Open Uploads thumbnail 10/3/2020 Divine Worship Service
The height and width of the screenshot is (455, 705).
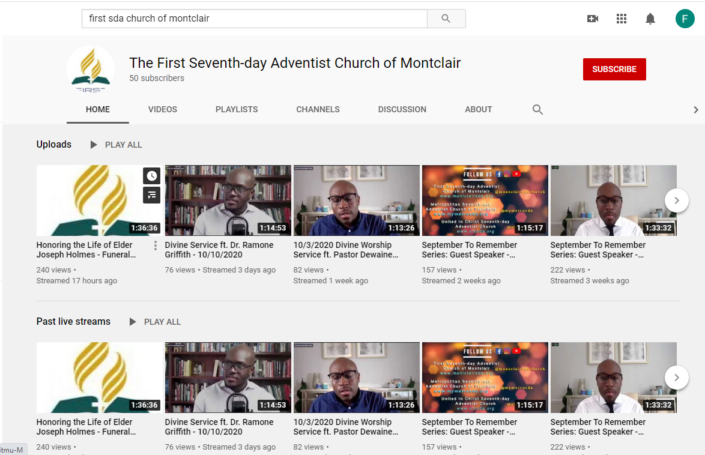click(357, 201)
